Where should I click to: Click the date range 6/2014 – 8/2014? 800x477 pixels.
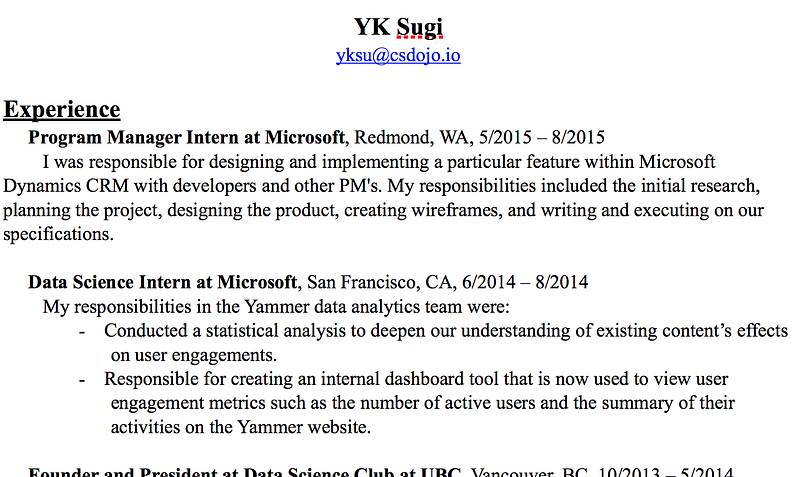click(x=525, y=282)
